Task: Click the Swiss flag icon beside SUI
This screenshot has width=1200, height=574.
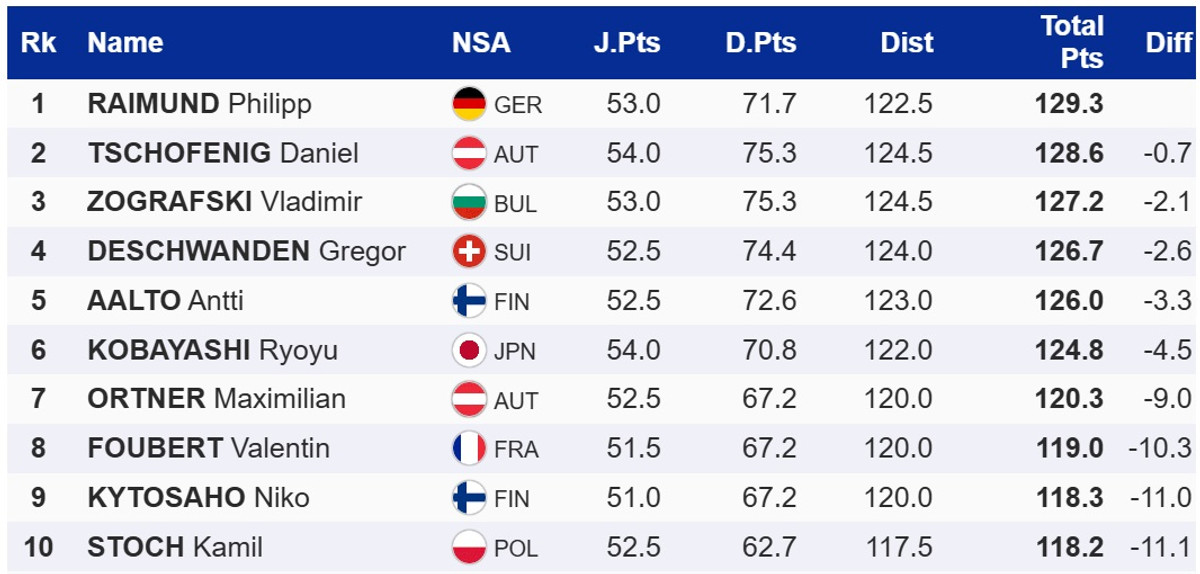Action: [x=469, y=251]
